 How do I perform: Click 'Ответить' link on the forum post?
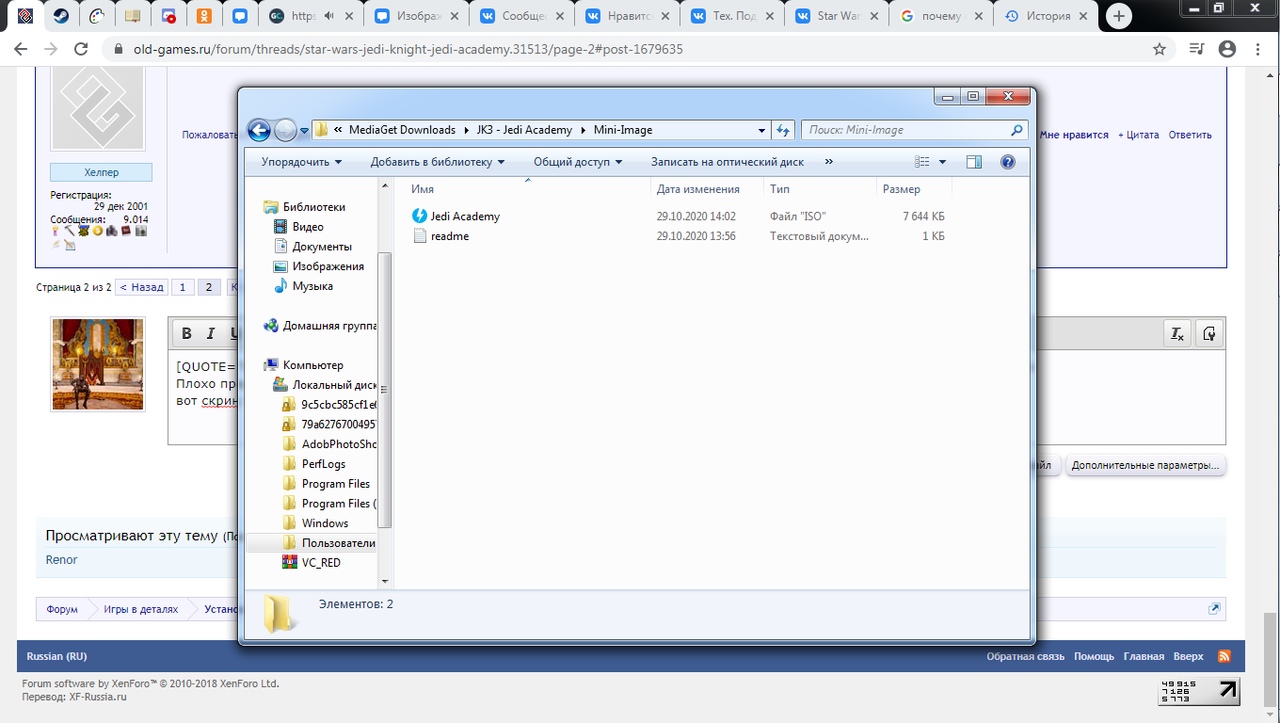[x=1190, y=135]
